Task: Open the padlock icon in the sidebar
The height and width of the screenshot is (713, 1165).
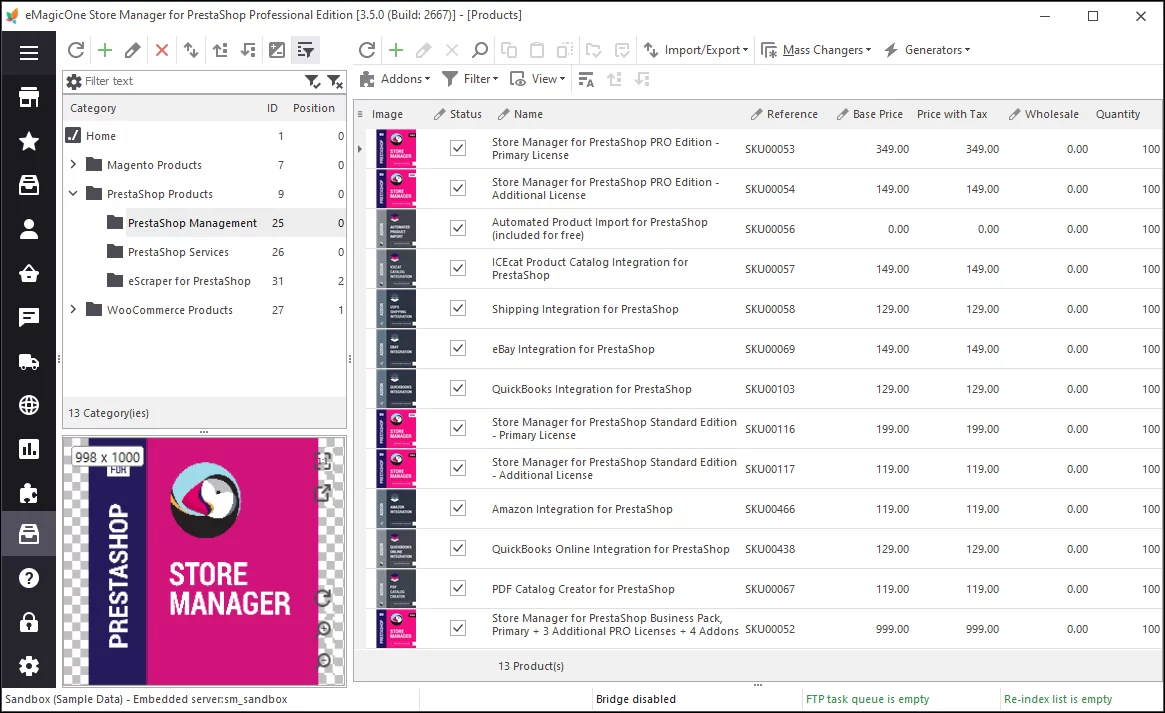Action: pos(28,622)
